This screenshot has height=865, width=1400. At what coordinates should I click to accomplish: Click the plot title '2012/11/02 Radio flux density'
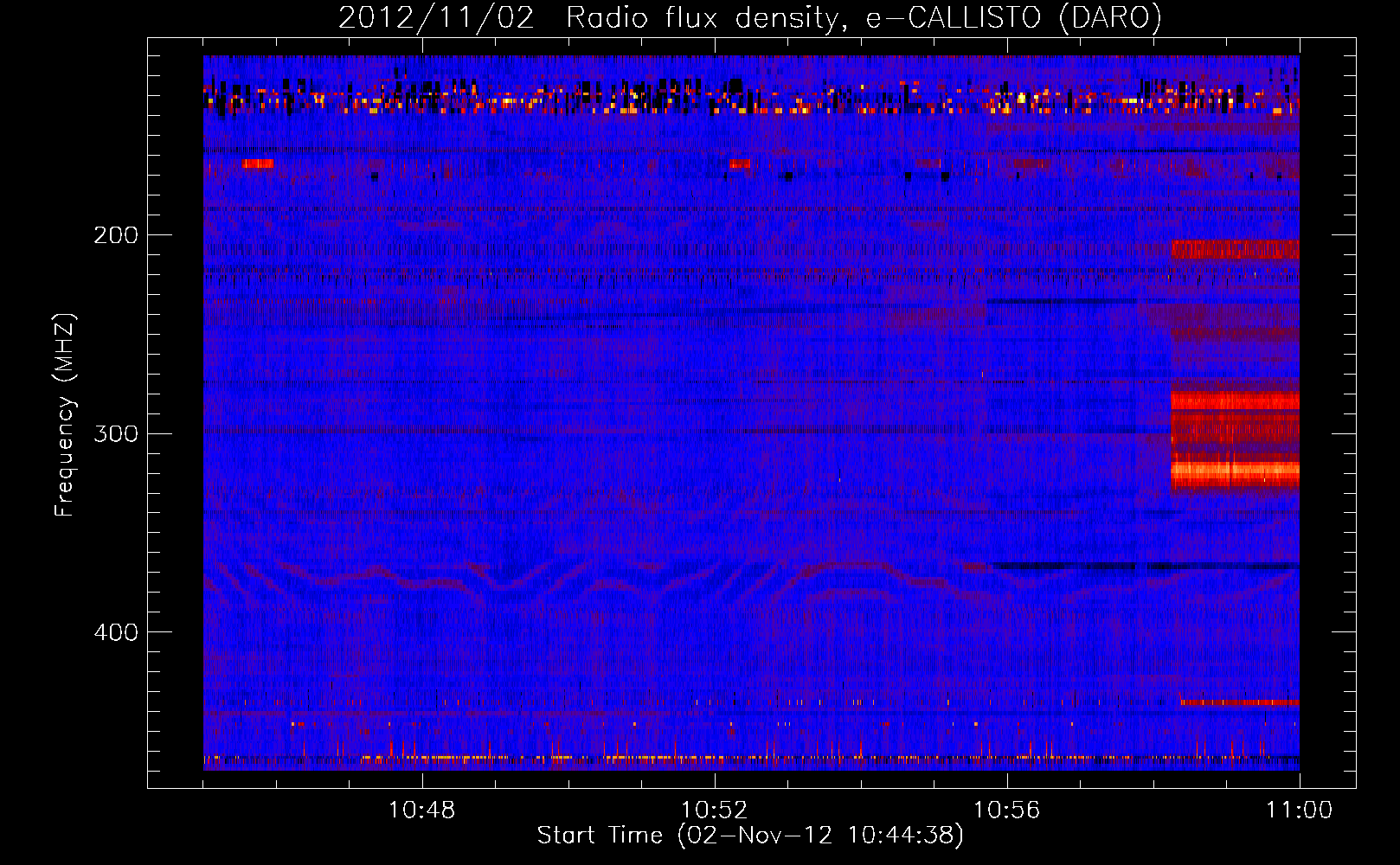(x=748, y=18)
